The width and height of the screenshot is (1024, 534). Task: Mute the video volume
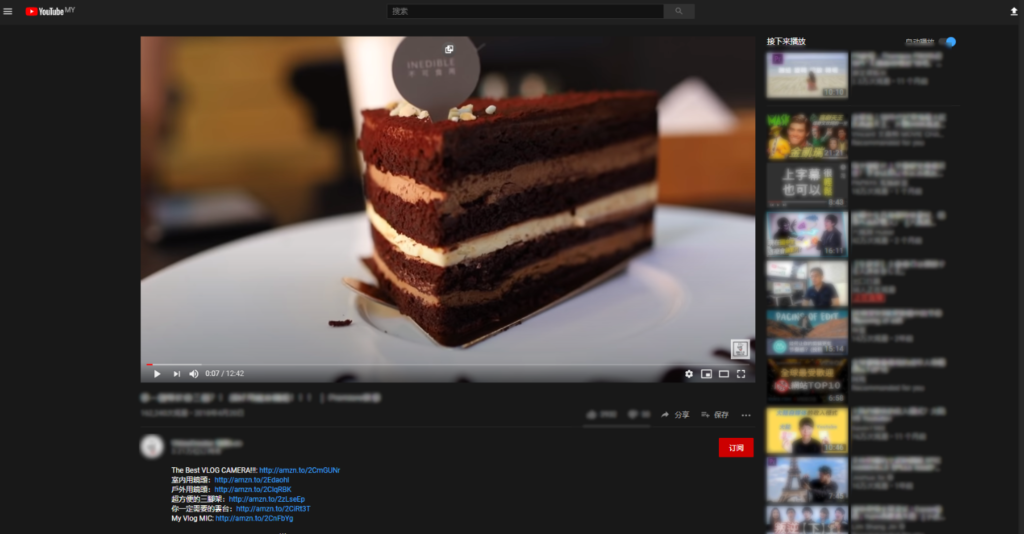coord(194,374)
